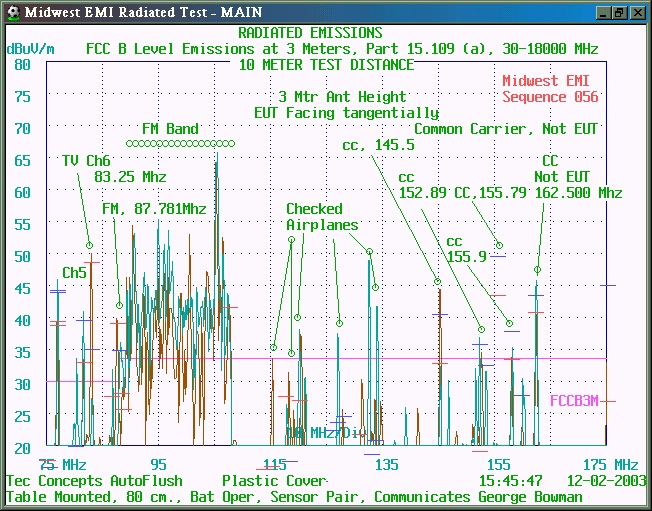Screen dimensions: 652x511
Task: Select the cc, 145.5 annotation label
Action: click(378, 145)
